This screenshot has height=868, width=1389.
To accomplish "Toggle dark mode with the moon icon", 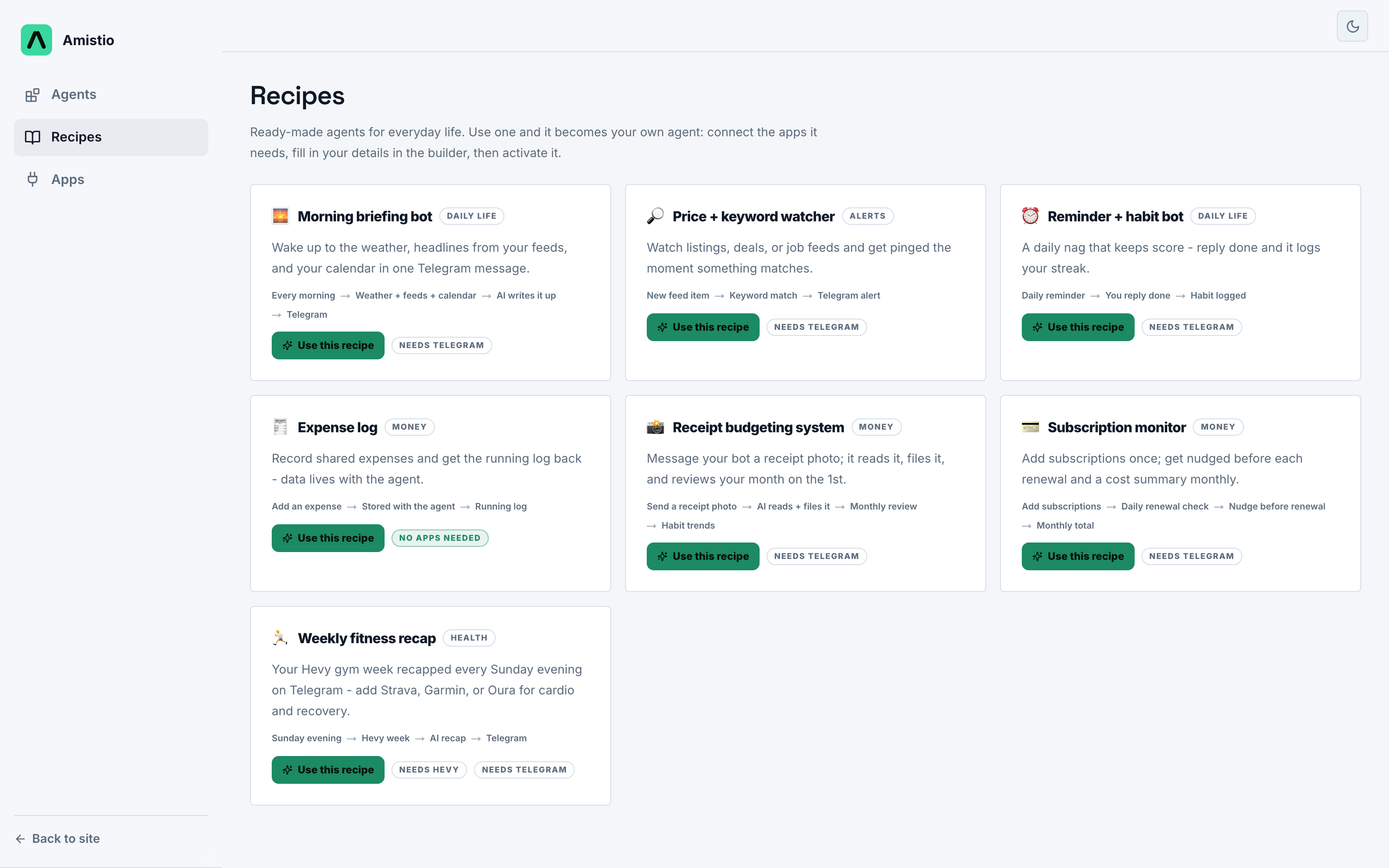I will click(1352, 26).
